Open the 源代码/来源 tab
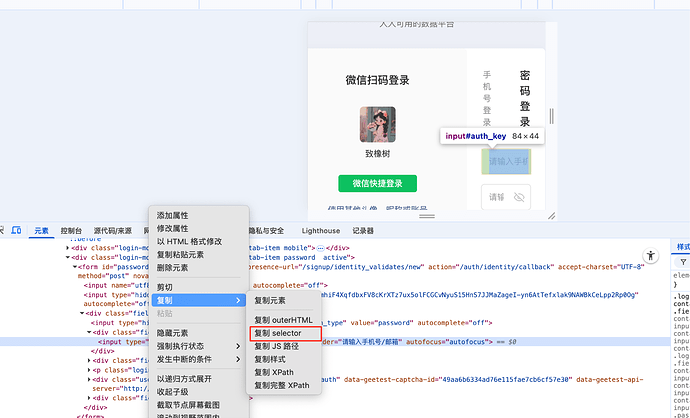The height and width of the screenshot is (418, 690). click(113, 231)
